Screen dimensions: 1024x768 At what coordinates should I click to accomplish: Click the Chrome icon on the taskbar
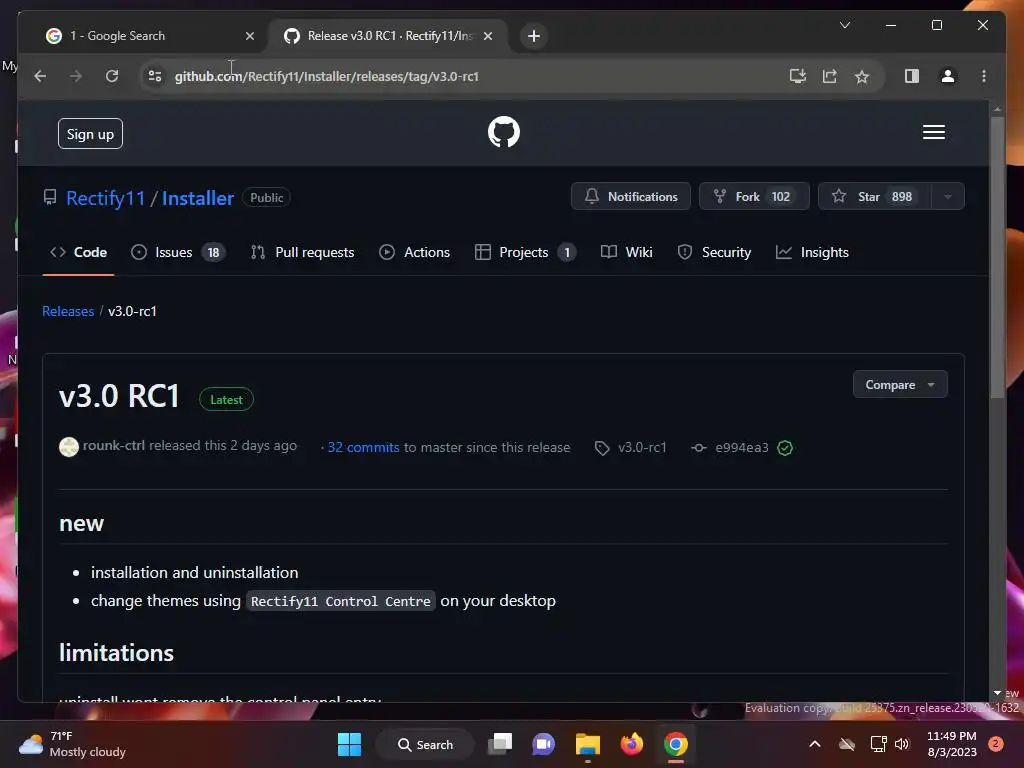pyautogui.click(x=676, y=744)
